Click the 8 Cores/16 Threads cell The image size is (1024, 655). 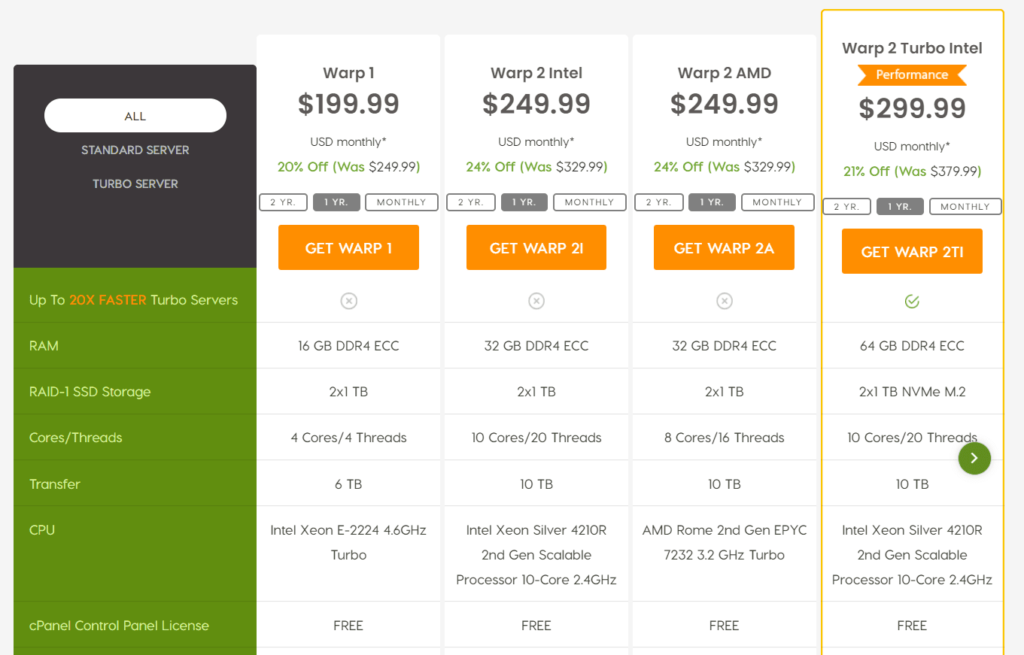click(x=724, y=438)
